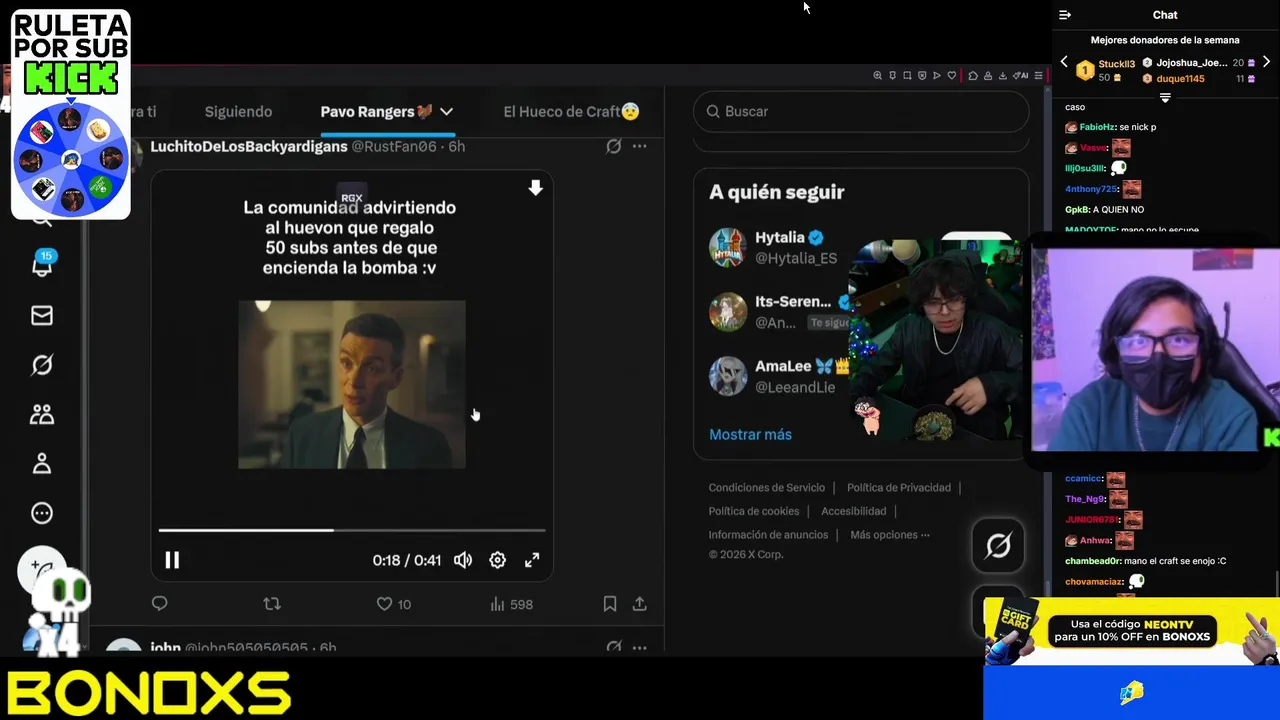1280x720 pixels.
Task: Click the reply icon under the video
Action: [159, 603]
